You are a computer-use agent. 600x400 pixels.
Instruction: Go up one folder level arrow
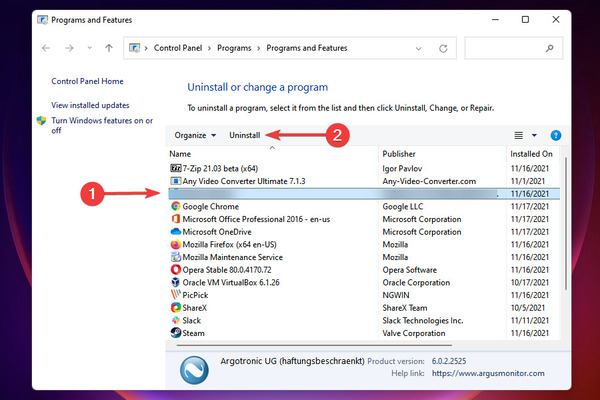coord(109,48)
